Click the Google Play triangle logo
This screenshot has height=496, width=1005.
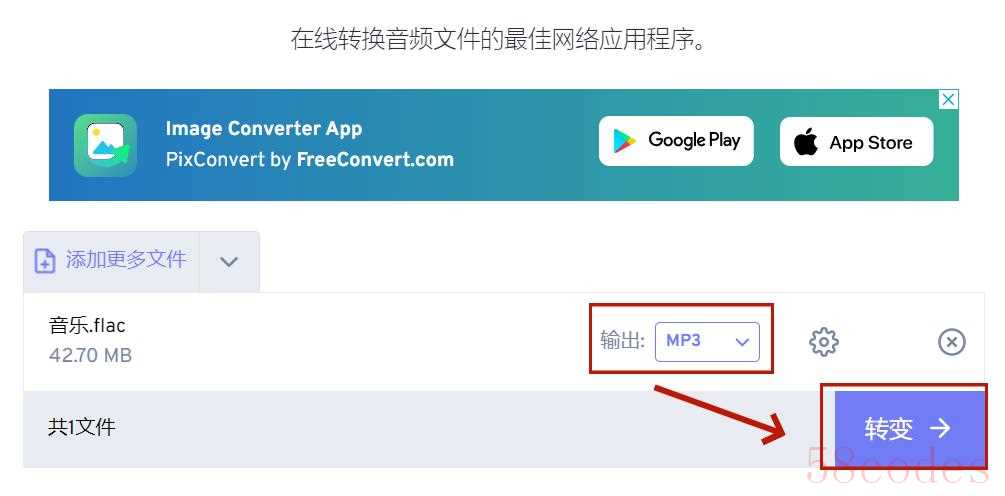pyautogui.click(x=624, y=141)
